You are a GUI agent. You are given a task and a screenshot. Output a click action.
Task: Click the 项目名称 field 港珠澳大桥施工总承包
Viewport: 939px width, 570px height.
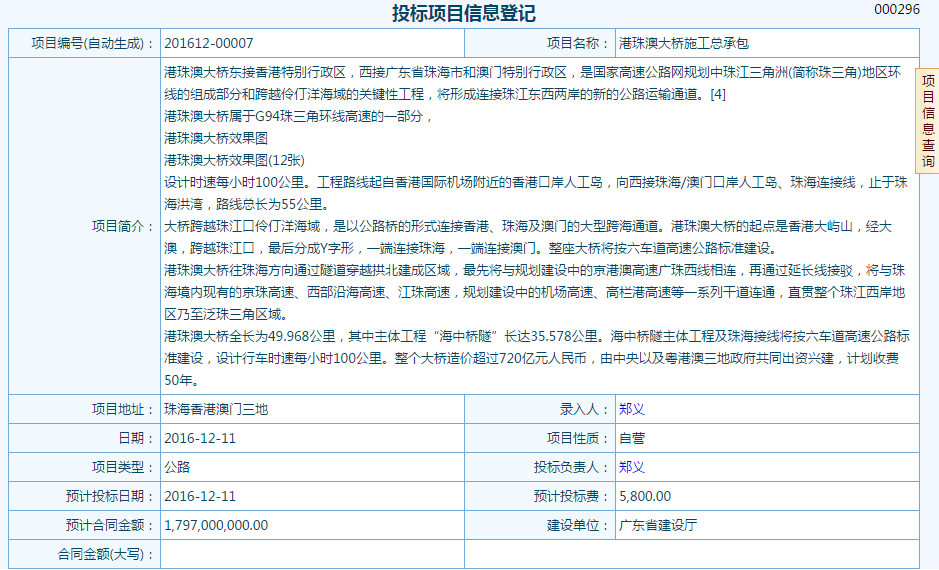(683, 44)
